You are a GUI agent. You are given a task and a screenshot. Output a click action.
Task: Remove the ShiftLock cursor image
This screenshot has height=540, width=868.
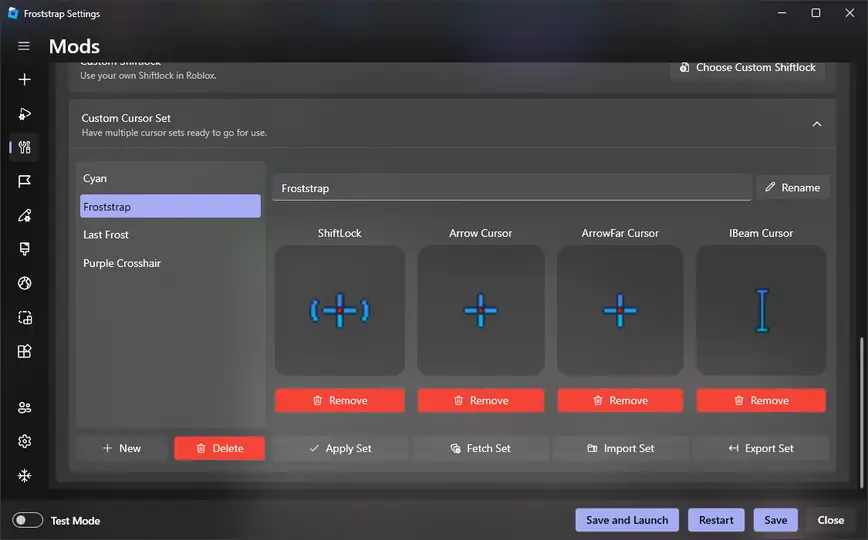coord(339,400)
